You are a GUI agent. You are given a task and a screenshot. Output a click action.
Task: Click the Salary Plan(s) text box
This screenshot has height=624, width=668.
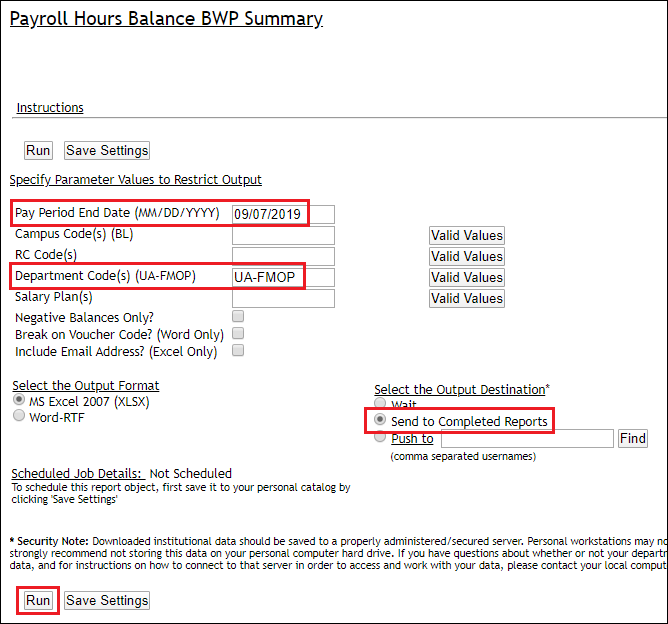pos(282,298)
